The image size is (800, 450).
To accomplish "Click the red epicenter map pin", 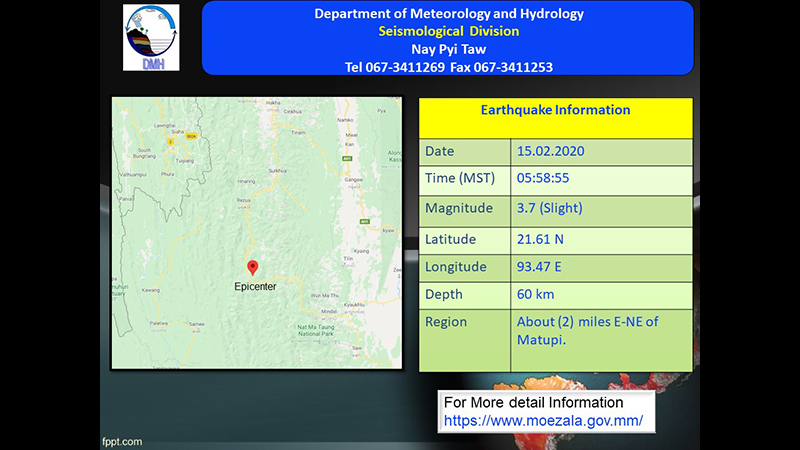I will click(253, 268).
